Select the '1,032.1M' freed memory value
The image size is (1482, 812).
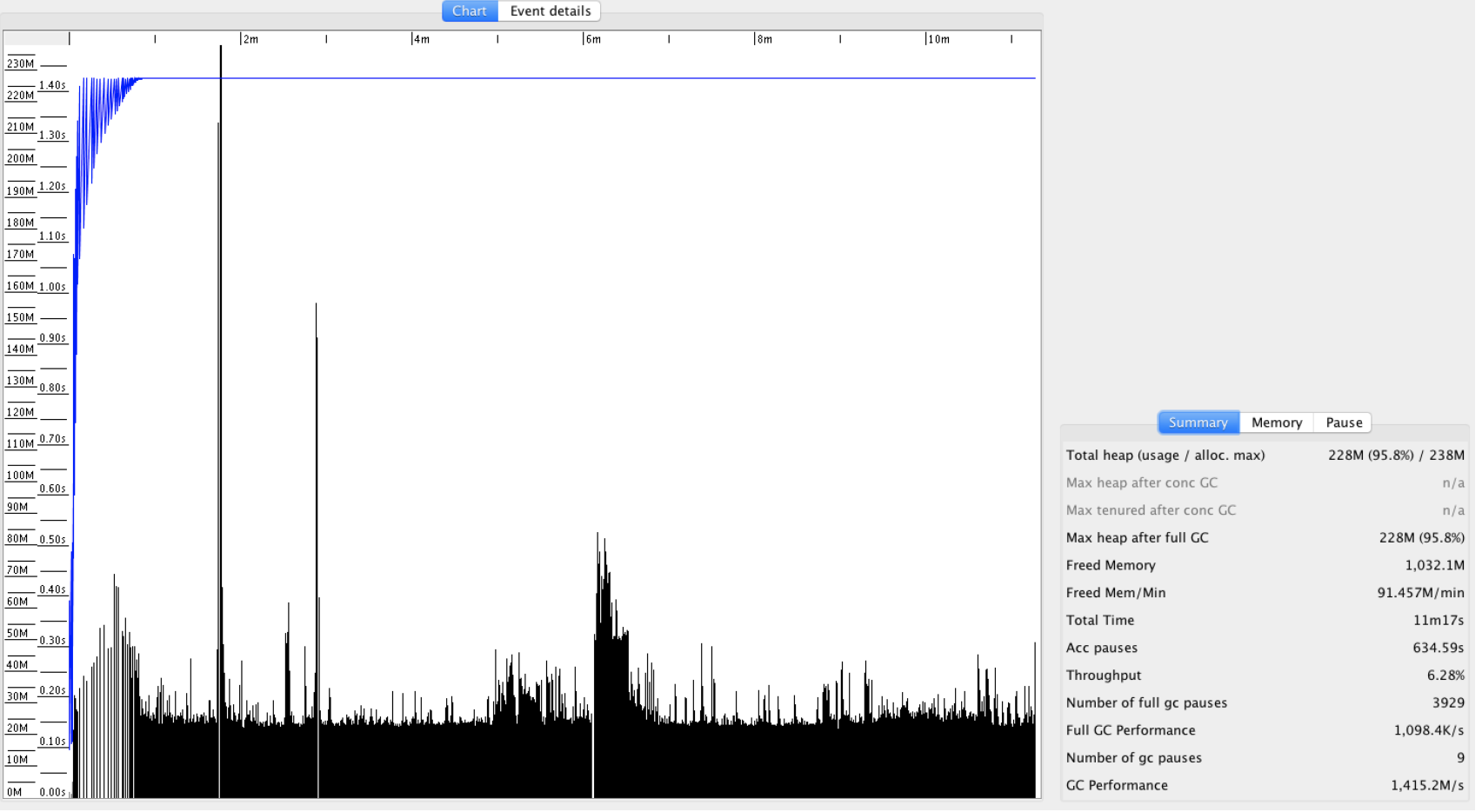(x=1435, y=565)
